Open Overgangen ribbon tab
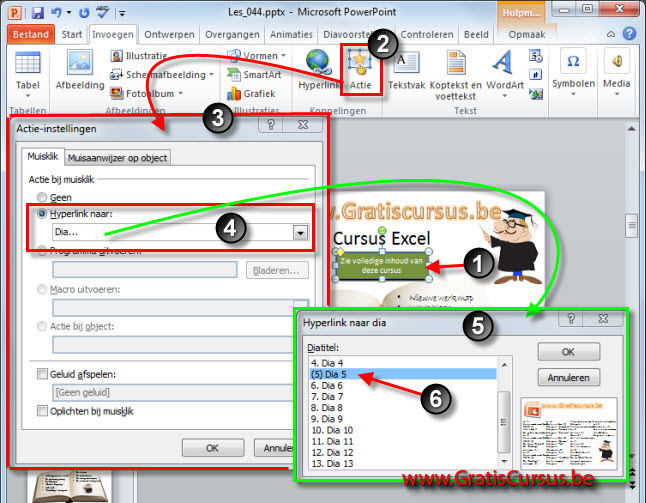 tap(232, 34)
